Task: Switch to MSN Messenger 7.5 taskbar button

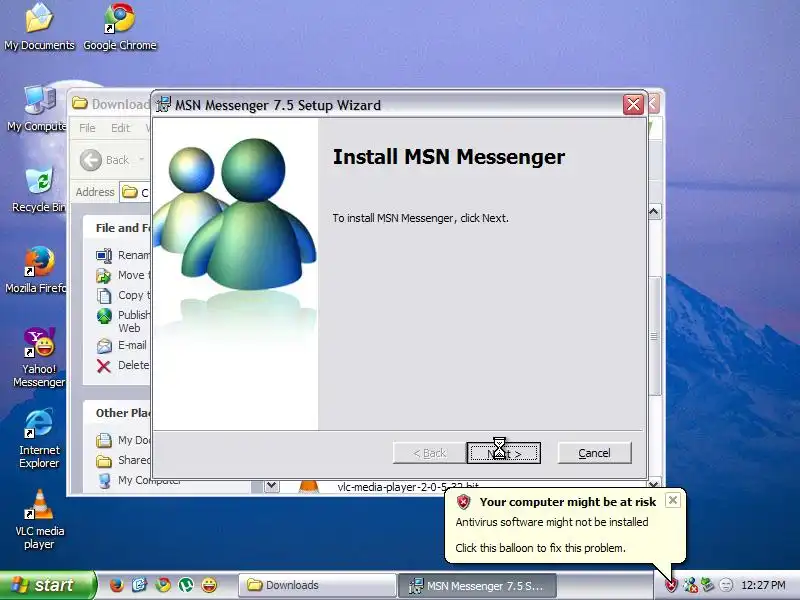Action: (478, 585)
